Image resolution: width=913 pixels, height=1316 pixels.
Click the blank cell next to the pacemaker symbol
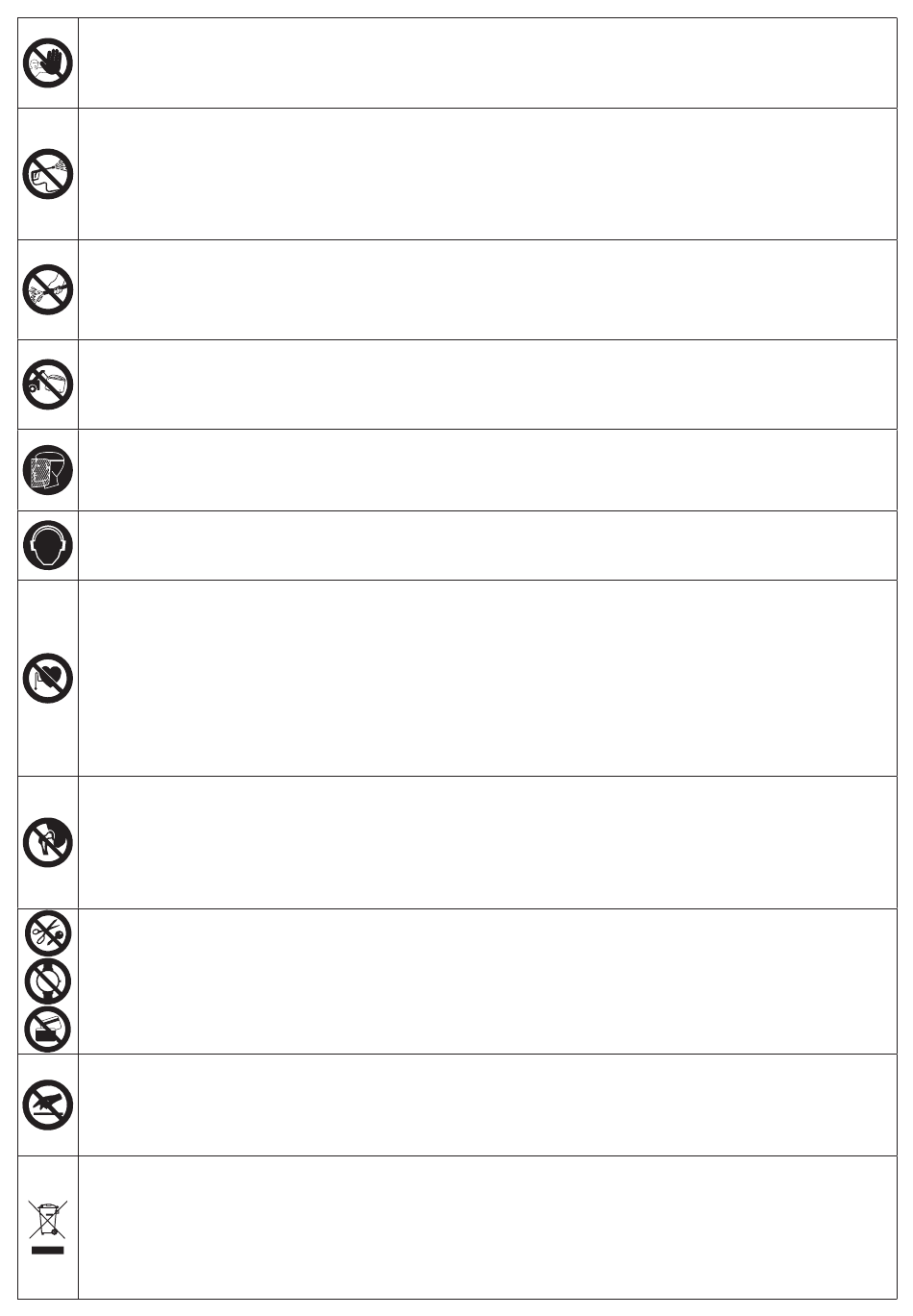[487, 679]
